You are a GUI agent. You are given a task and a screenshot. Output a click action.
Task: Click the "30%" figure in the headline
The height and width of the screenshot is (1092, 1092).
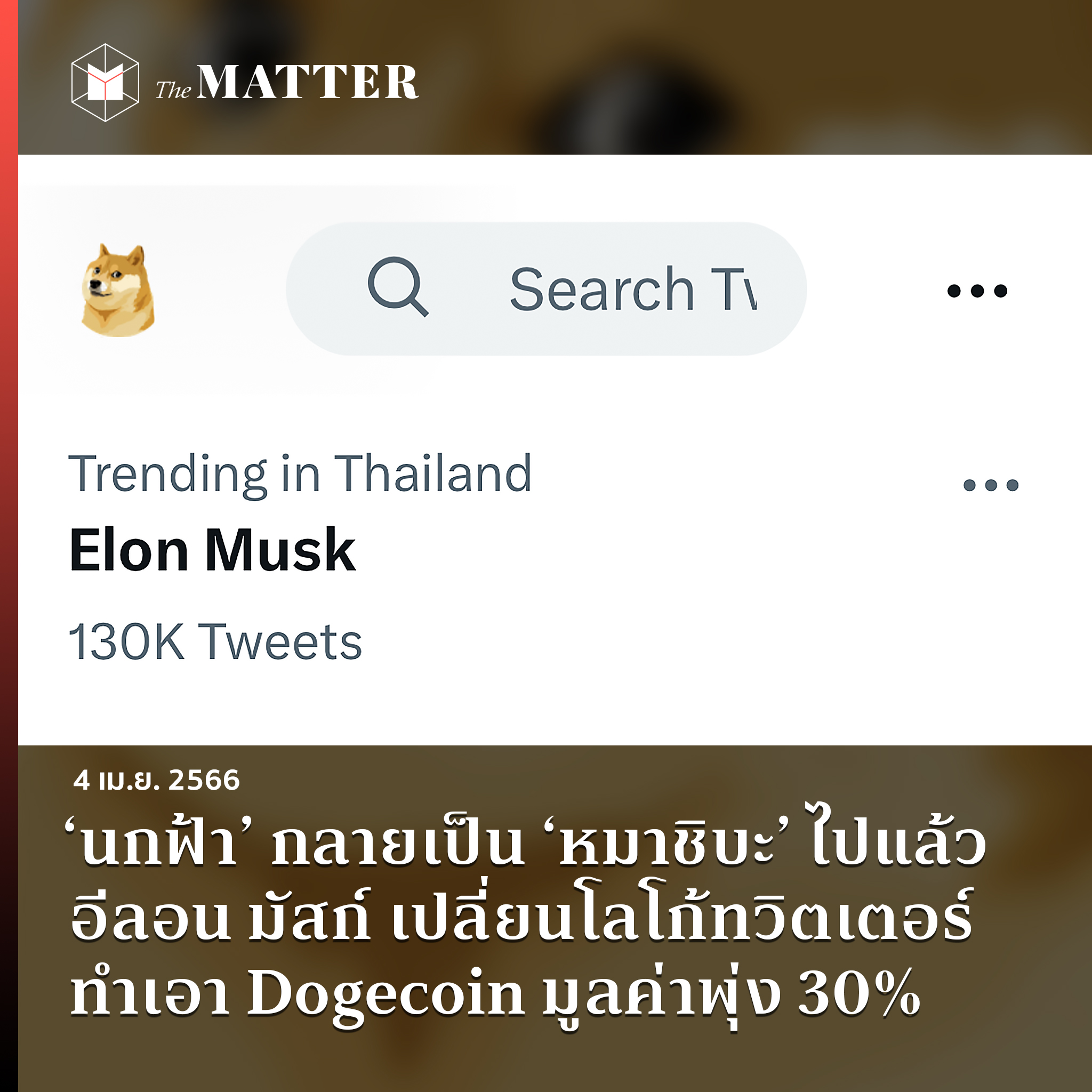(858, 994)
